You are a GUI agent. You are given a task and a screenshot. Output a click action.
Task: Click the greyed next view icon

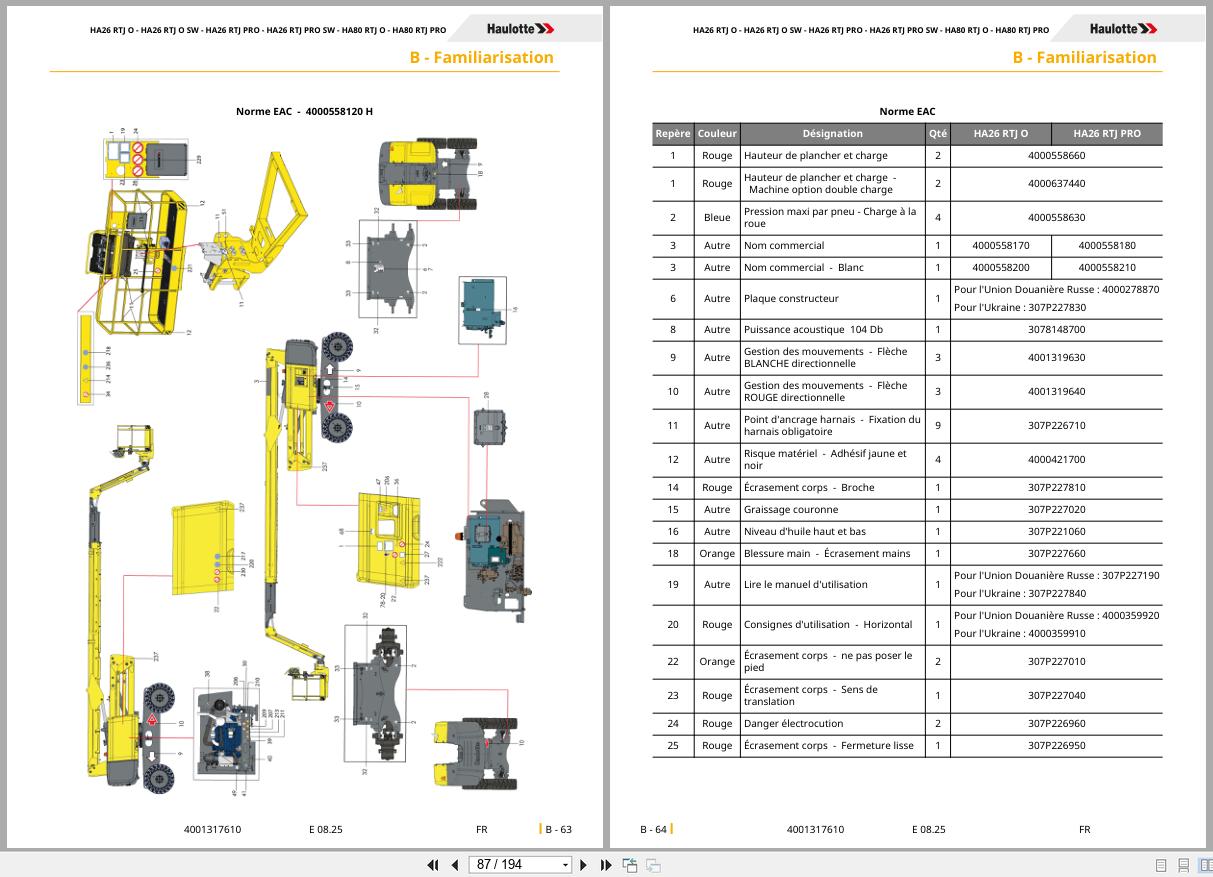[x=653, y=865]
